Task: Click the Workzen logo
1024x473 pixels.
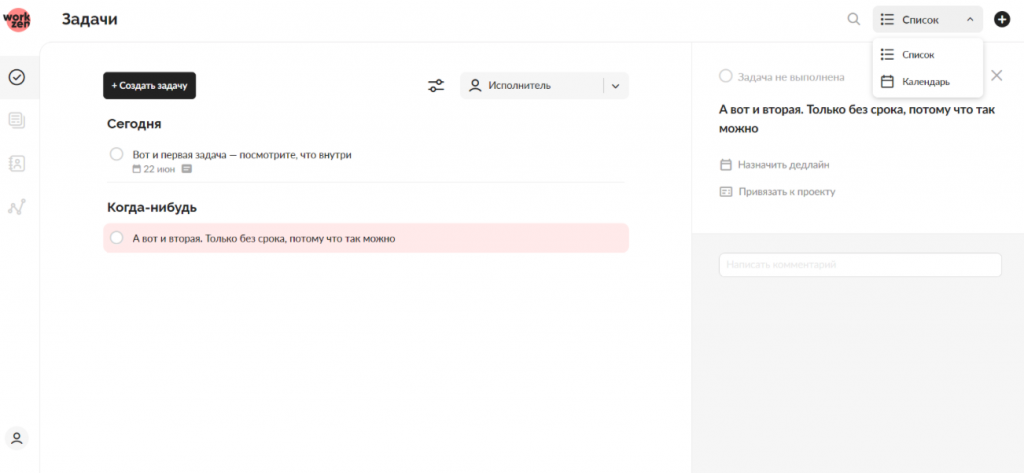Action: tap(17, 20)
